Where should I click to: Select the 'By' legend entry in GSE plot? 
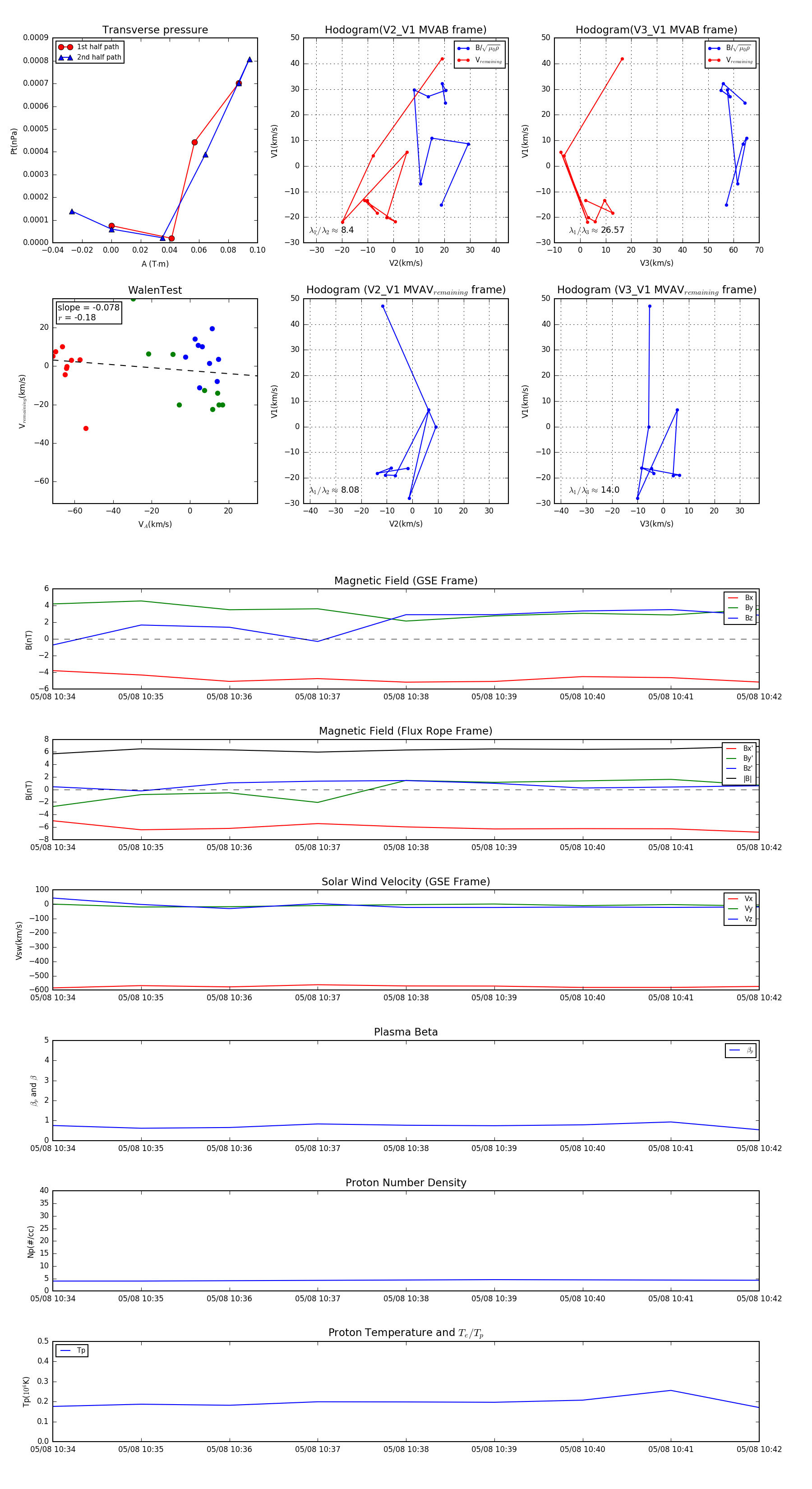[740, 608]
